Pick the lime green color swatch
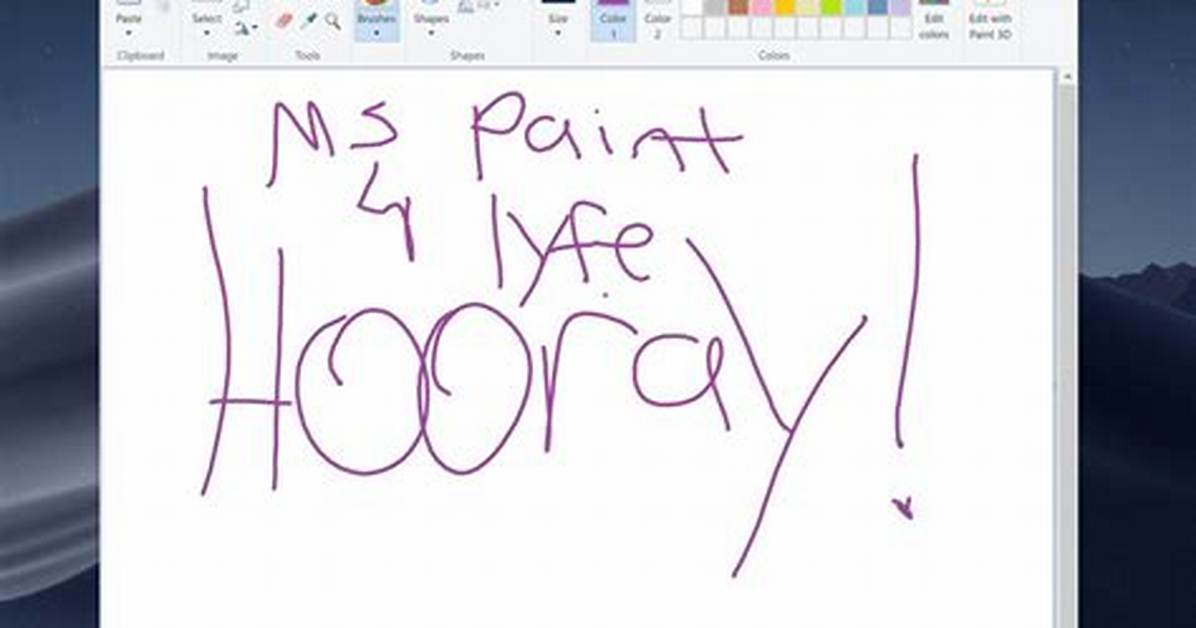 (831, 7)
